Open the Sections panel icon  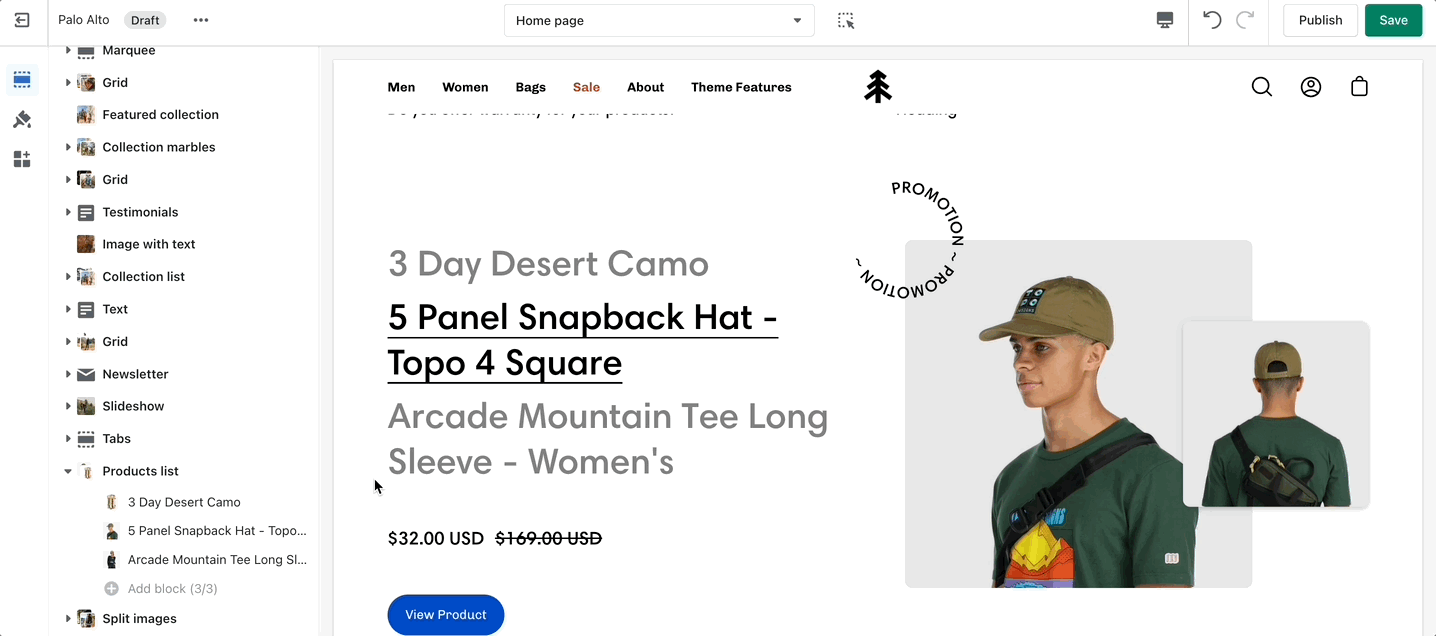(22, 80)
